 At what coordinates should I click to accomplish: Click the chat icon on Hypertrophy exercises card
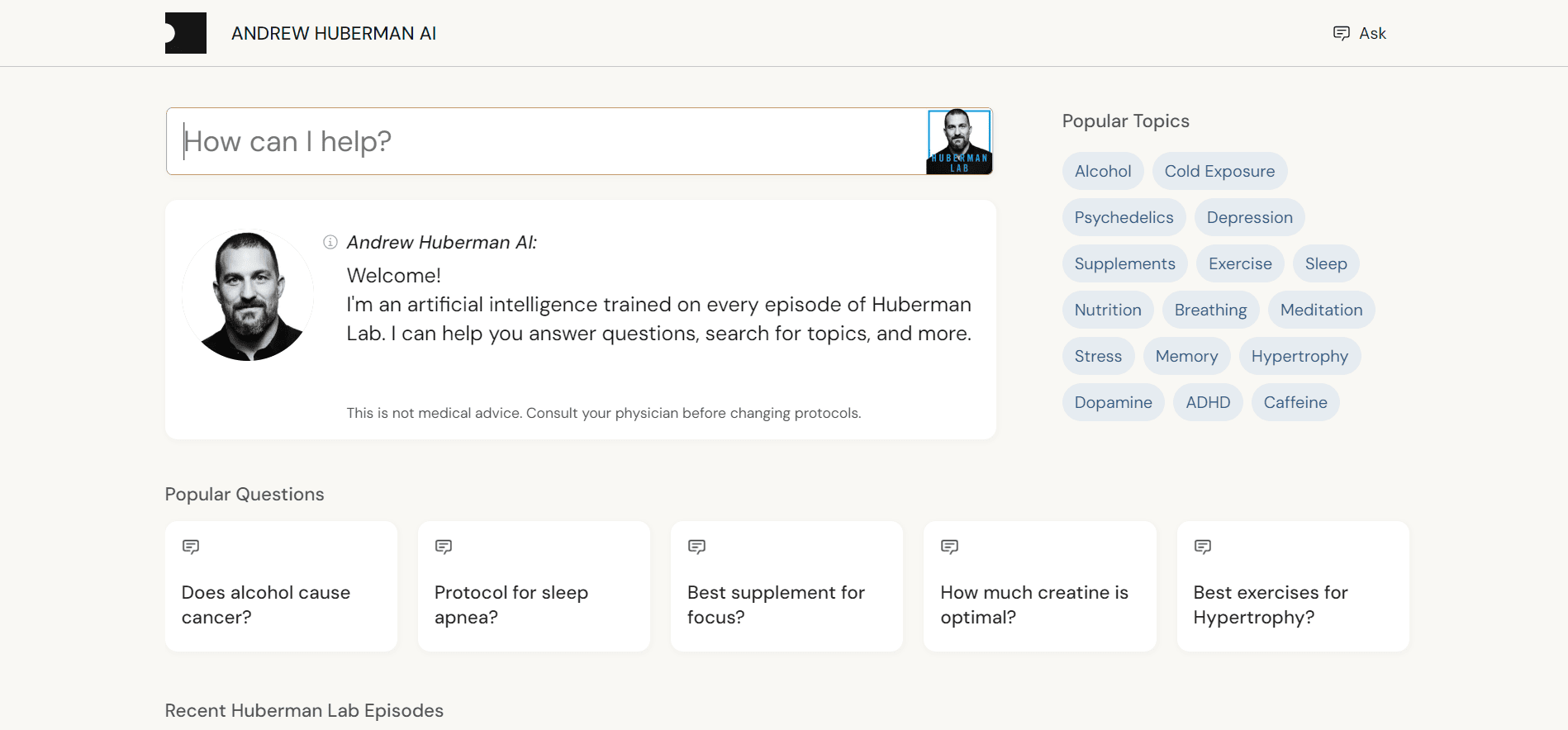[1203, 547]
